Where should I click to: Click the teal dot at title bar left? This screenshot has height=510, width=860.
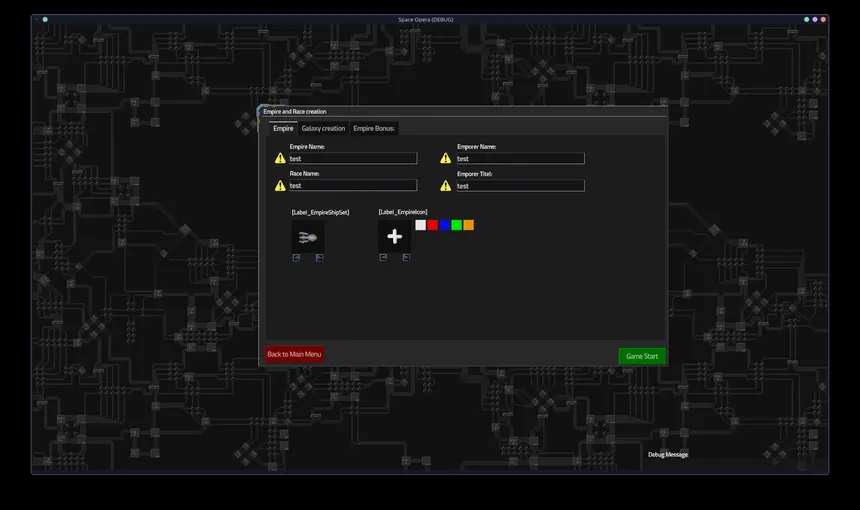[x=45, y=20]
